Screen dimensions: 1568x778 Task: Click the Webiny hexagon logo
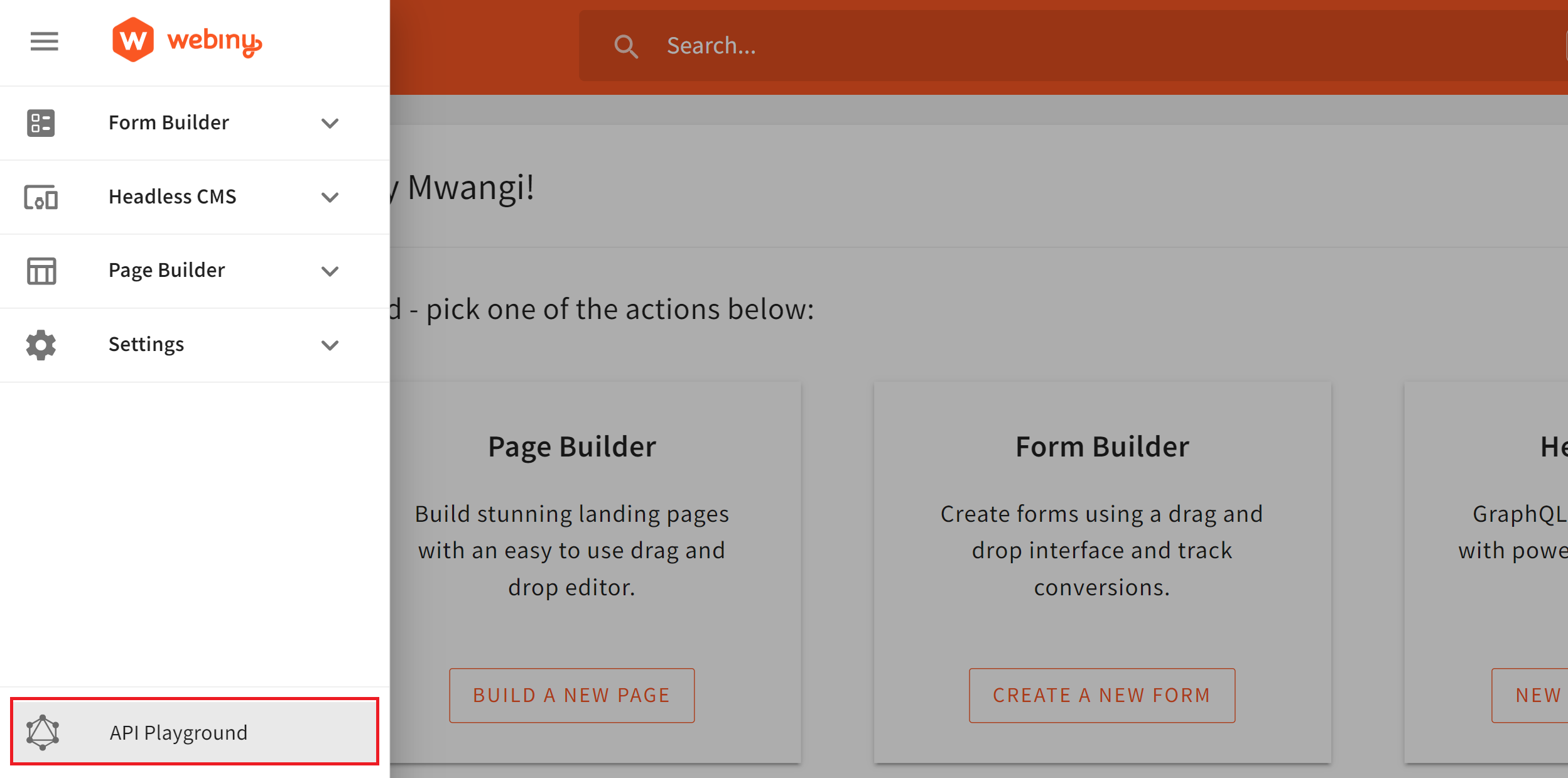(x=132, y=40)
